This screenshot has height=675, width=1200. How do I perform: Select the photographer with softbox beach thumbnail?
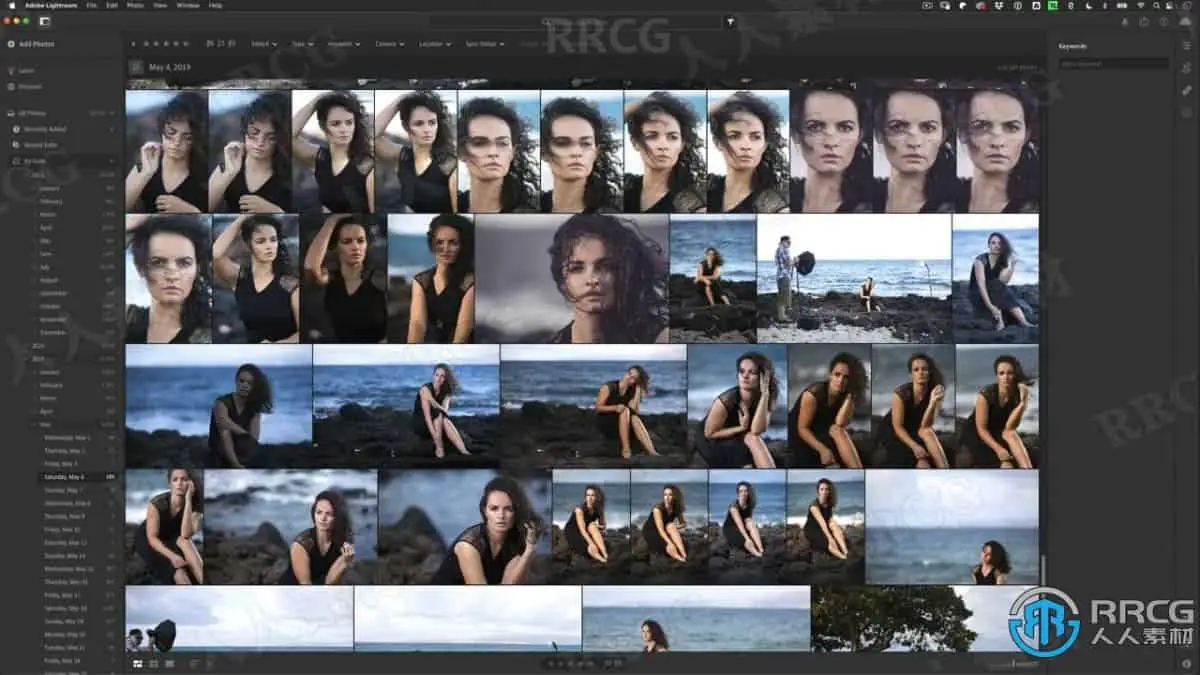pyautogui.click(x=853, y=279)
